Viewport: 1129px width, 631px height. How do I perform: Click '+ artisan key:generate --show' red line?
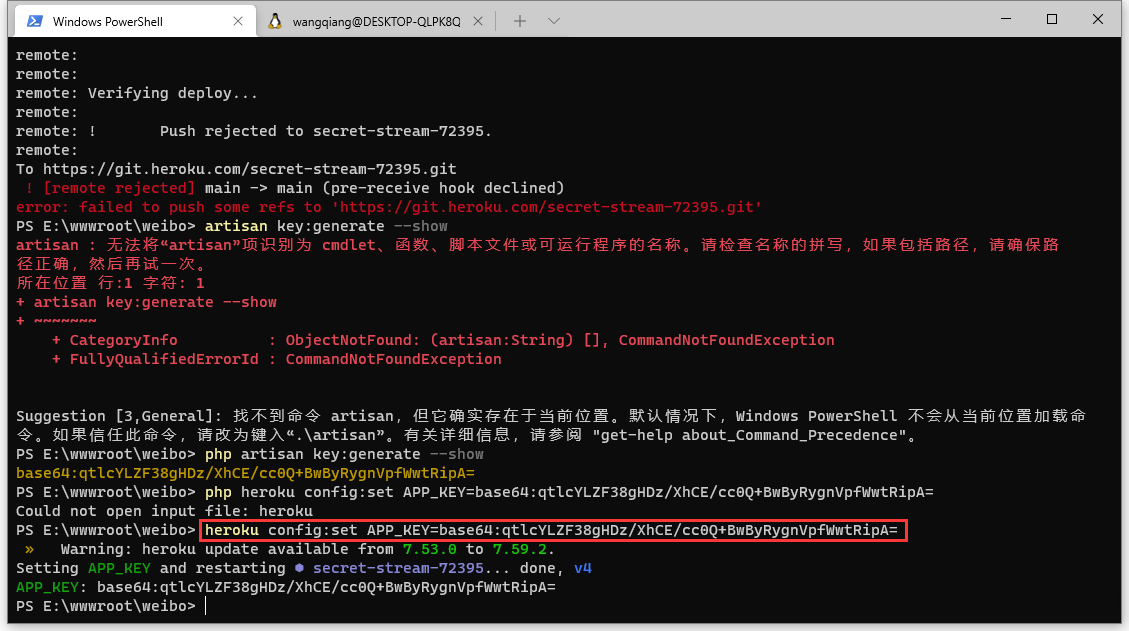[146, 303]
